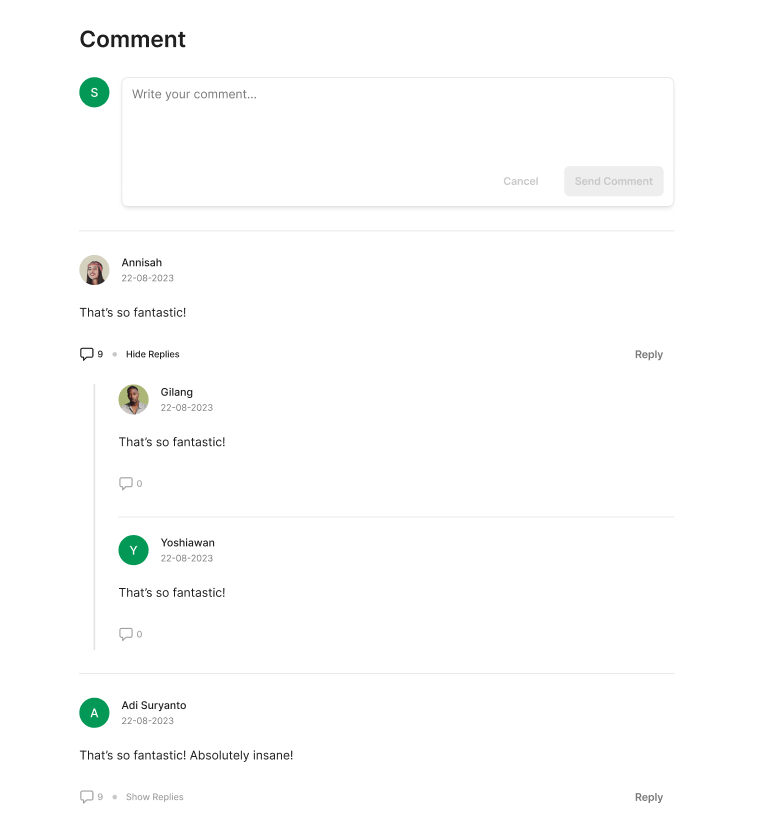
Task: Click the Send Comment button
Action: 614,181
